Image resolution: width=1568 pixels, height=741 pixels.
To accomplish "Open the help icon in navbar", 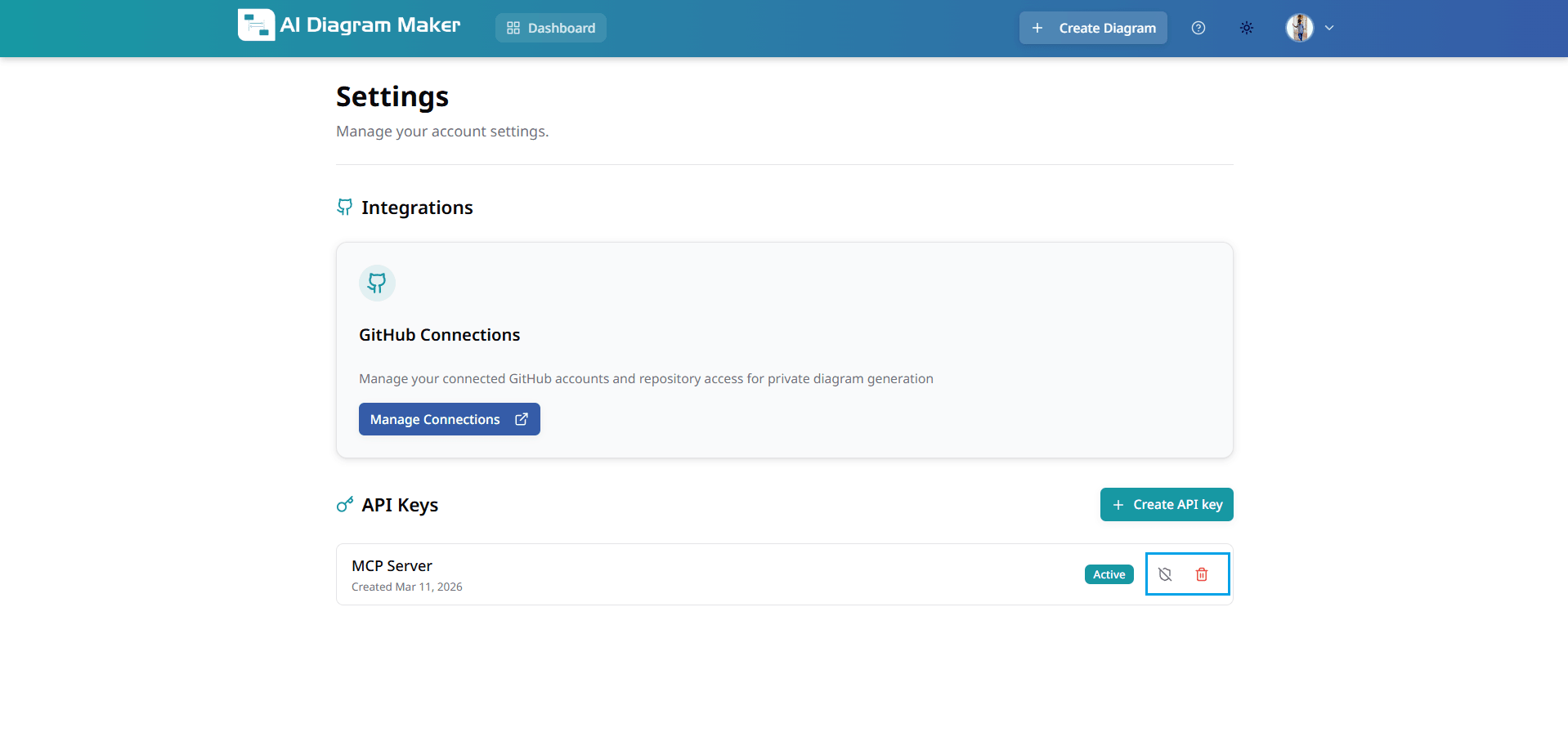I will pos(1198,28).
